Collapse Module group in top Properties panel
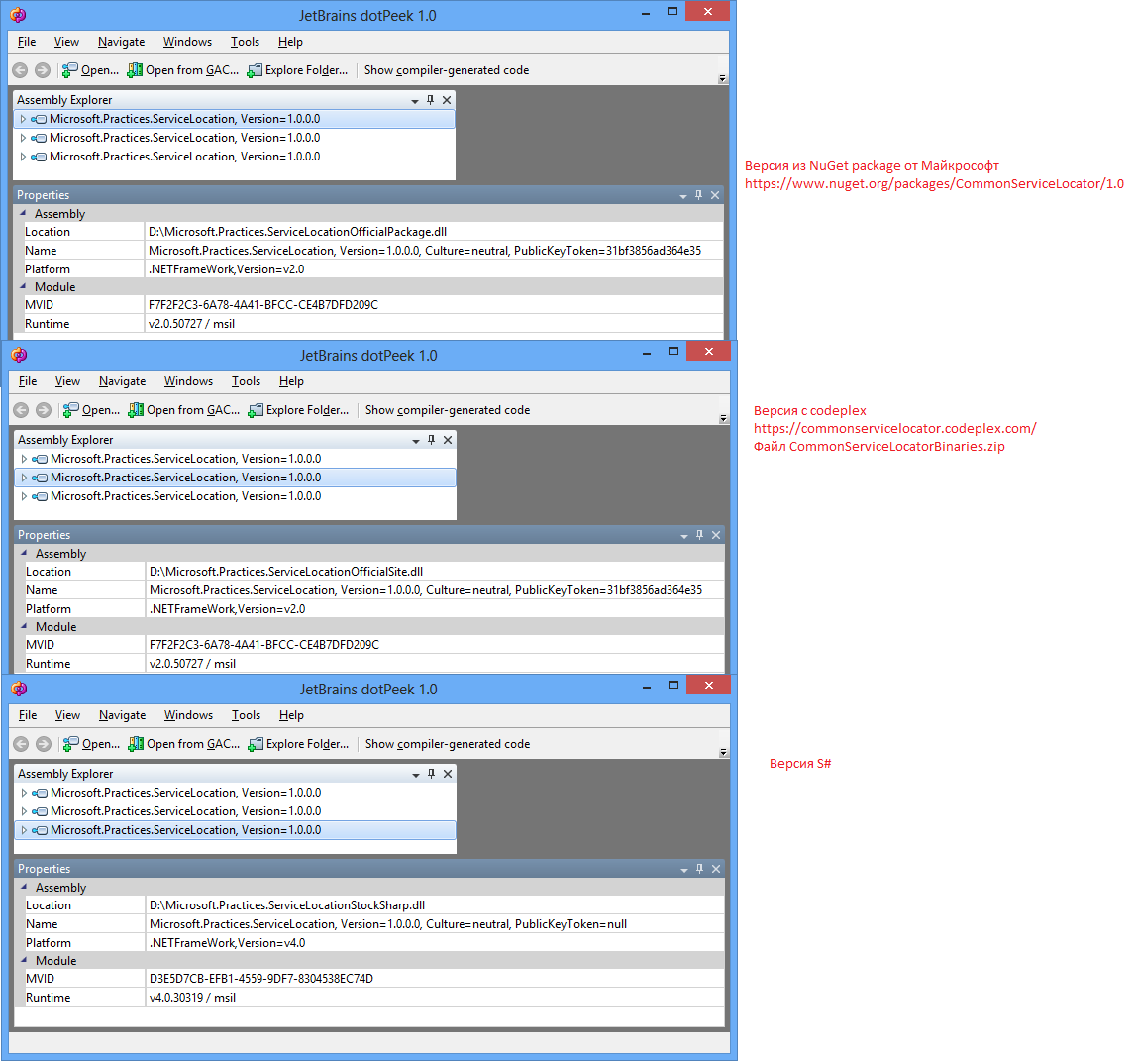This screenshot has width=1136, height=1064. (23, 286)
